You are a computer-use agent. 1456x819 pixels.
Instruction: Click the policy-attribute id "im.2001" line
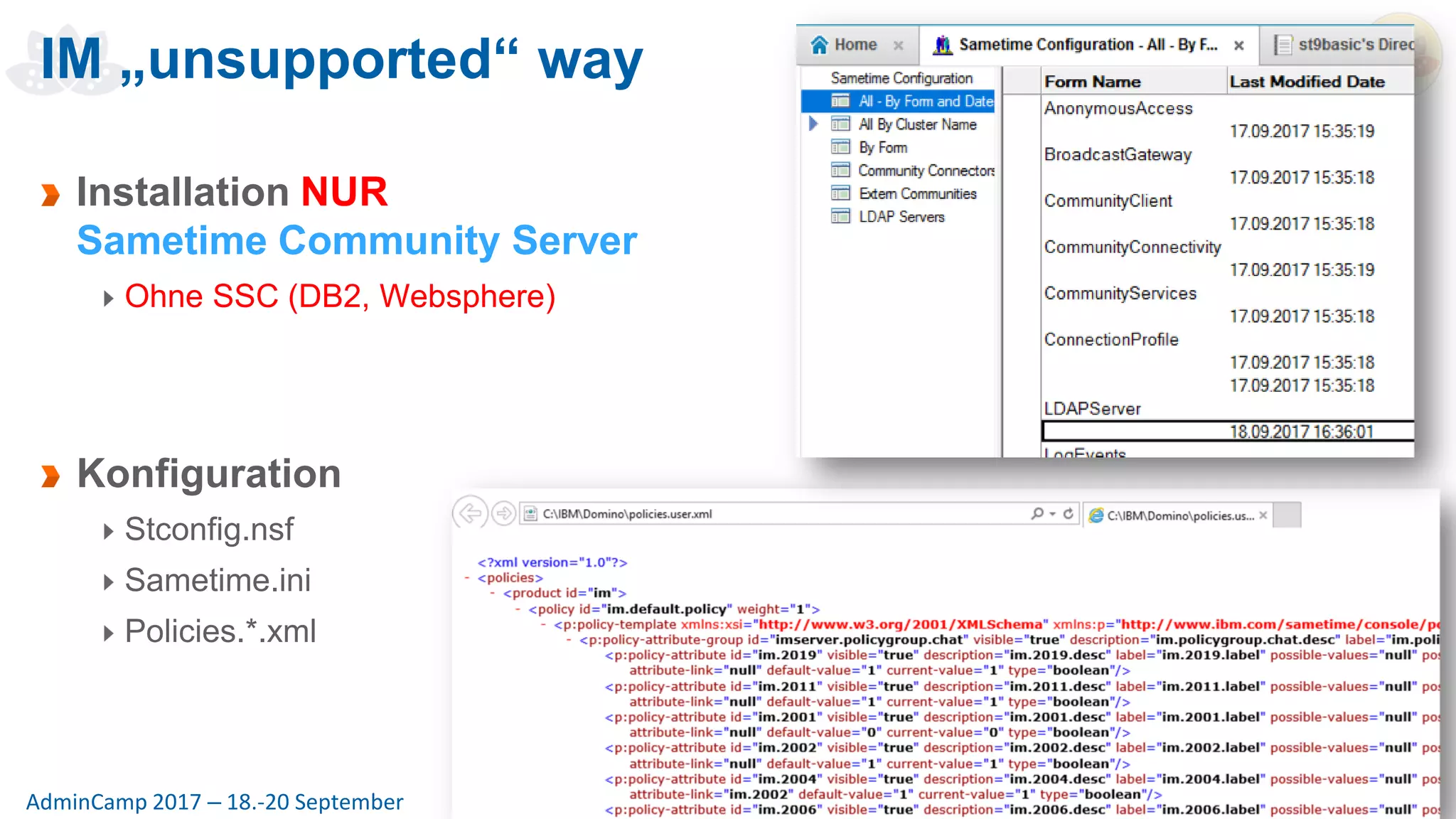[x=1022, y=717]
